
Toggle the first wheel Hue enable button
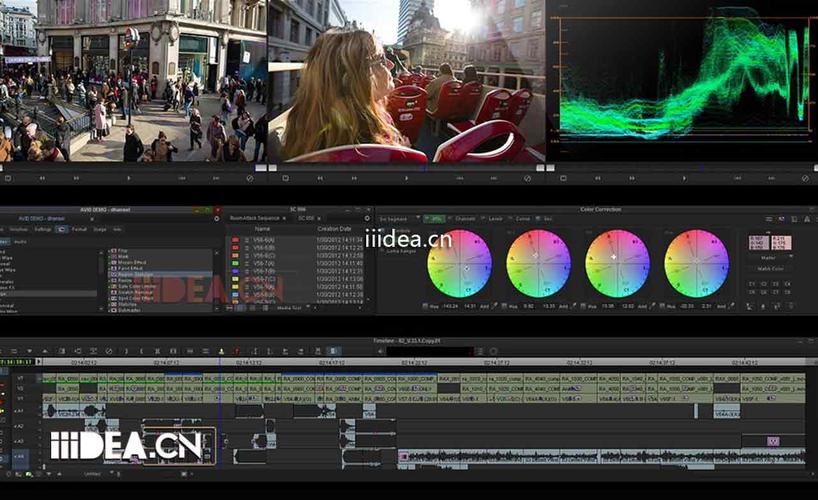(x=425, y=306)
